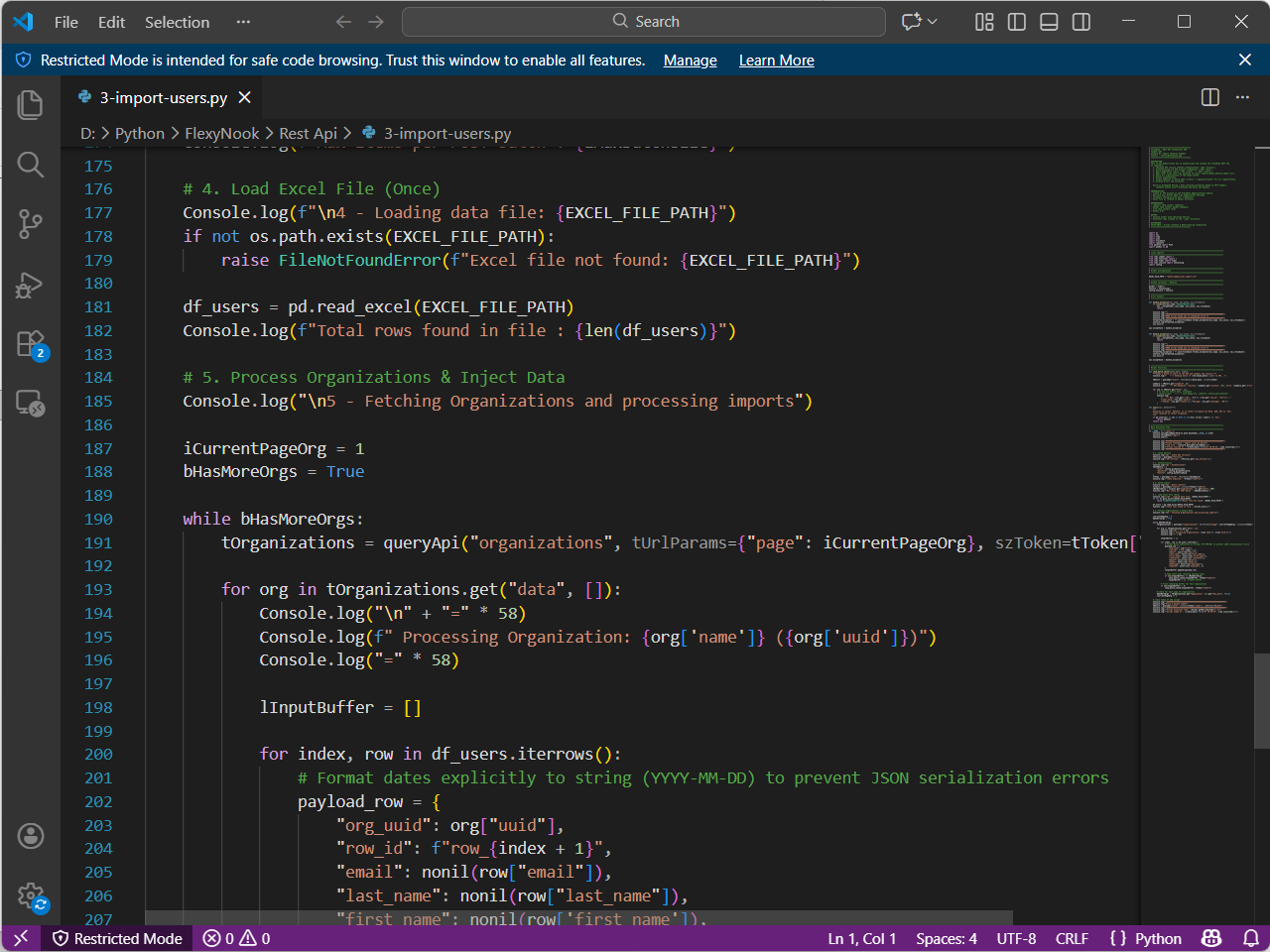This screenshot has height=952, width=1270.
Task: Click the Copilot status icon in status bar
Action: click(1211, 938)
